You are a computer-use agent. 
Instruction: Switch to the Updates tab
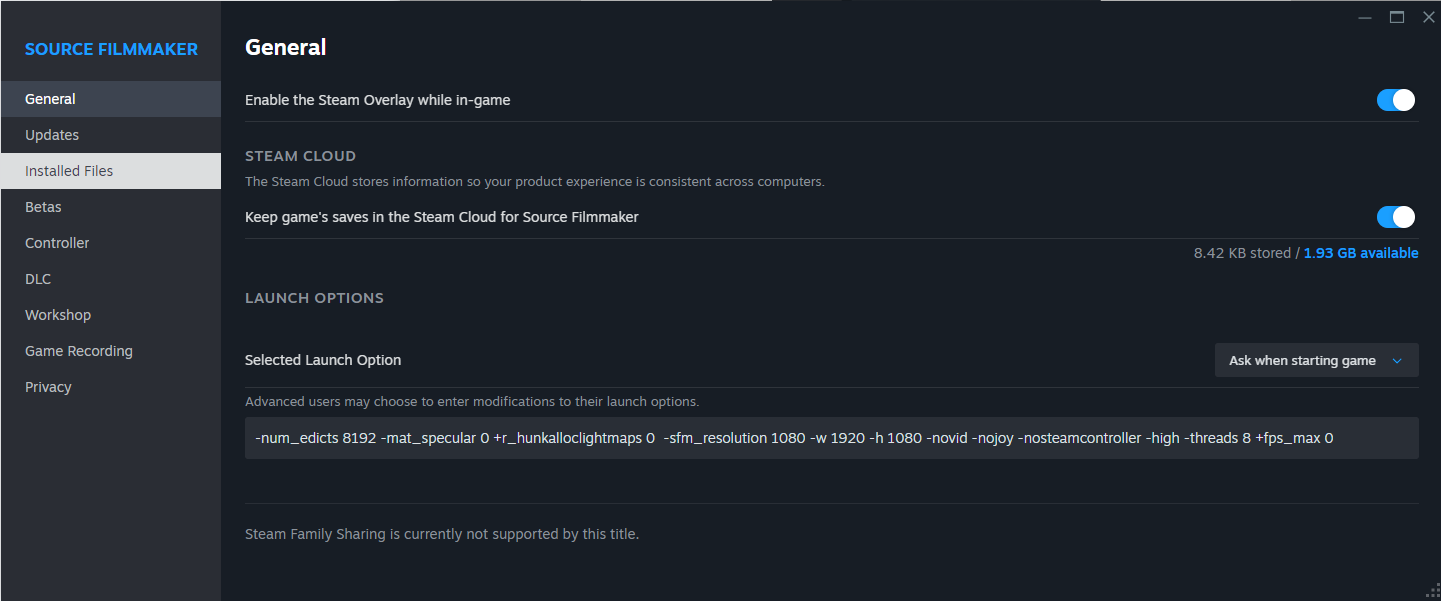pyautogui.click(x=52, y=135)
